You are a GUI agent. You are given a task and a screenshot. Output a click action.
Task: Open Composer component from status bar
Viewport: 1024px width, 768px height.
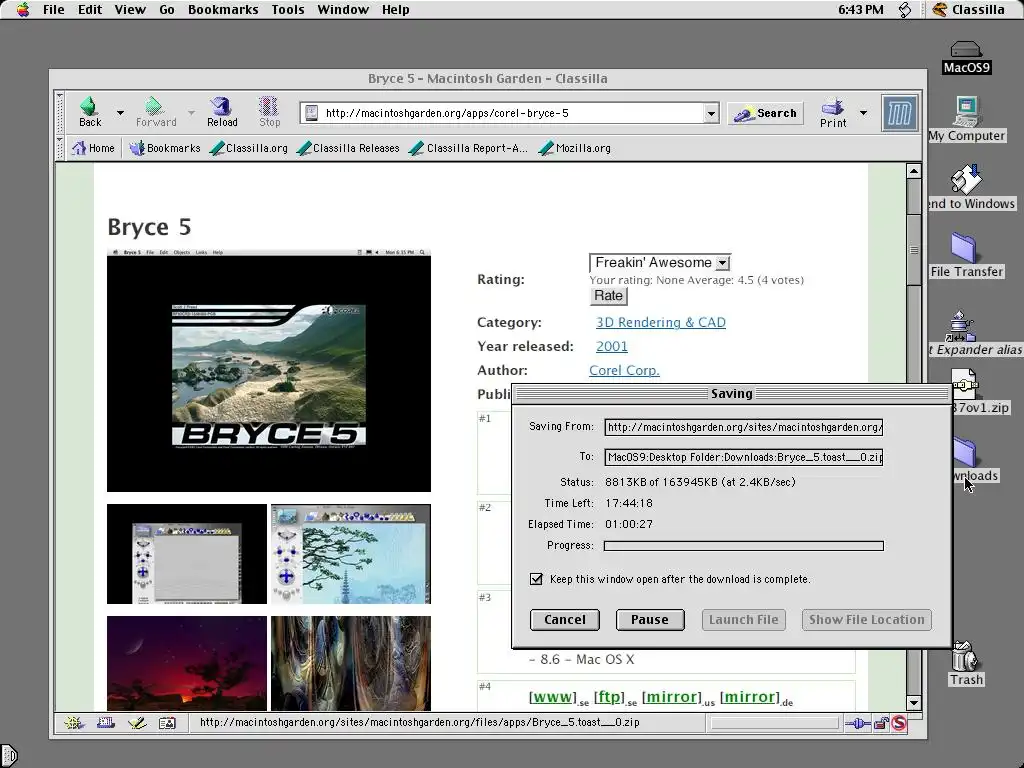point(137,723)
